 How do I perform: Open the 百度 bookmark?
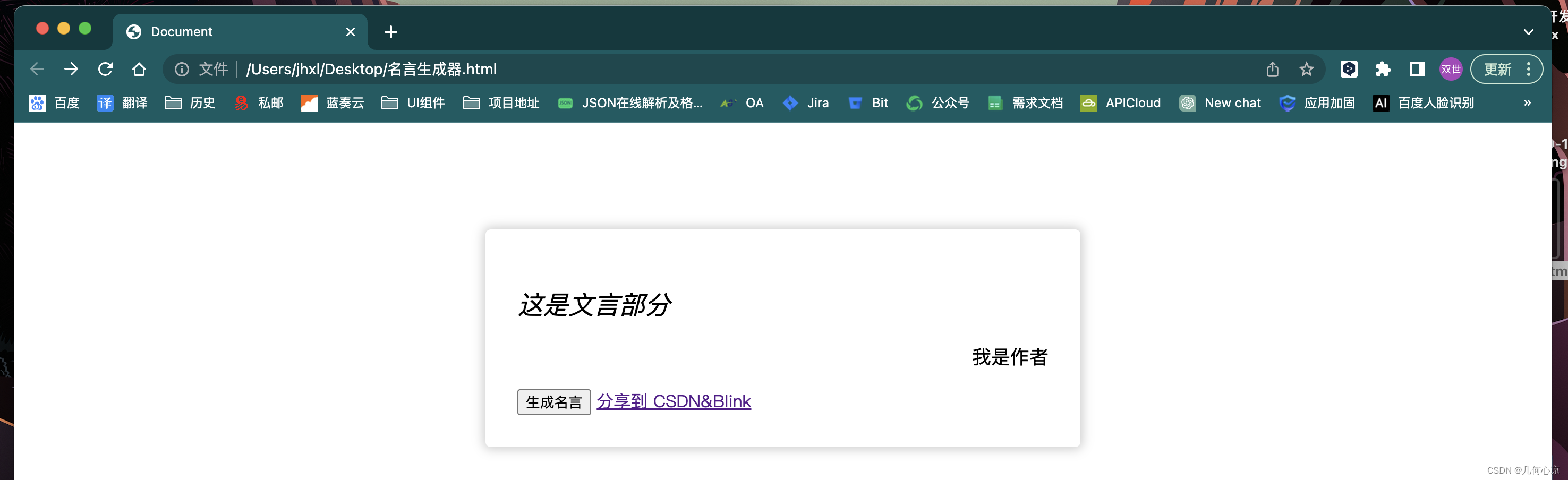pos(54,103)
